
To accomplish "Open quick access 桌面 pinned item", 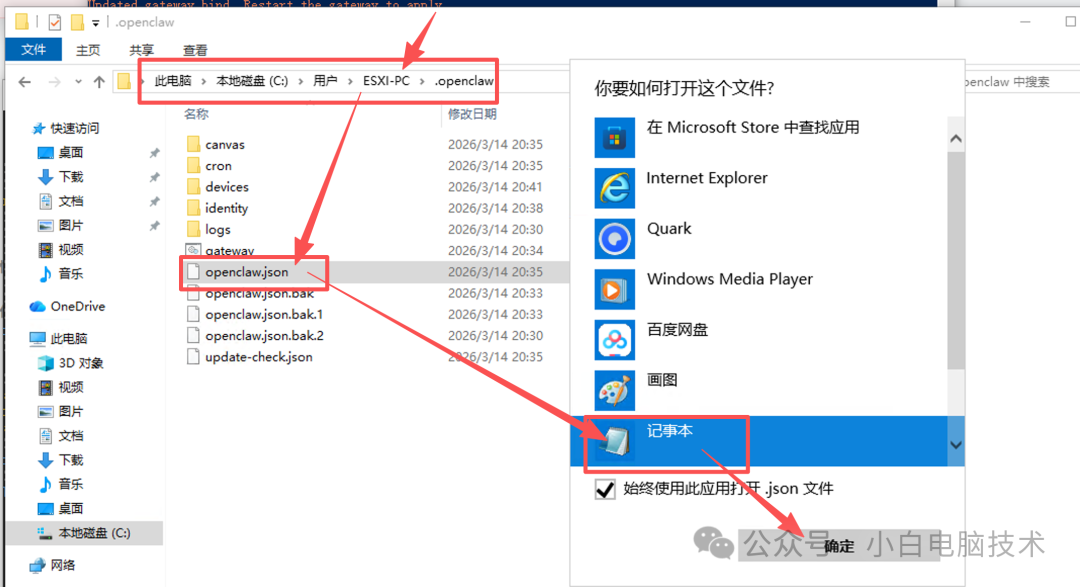I will pyautogui.click(x=61, y=152).
